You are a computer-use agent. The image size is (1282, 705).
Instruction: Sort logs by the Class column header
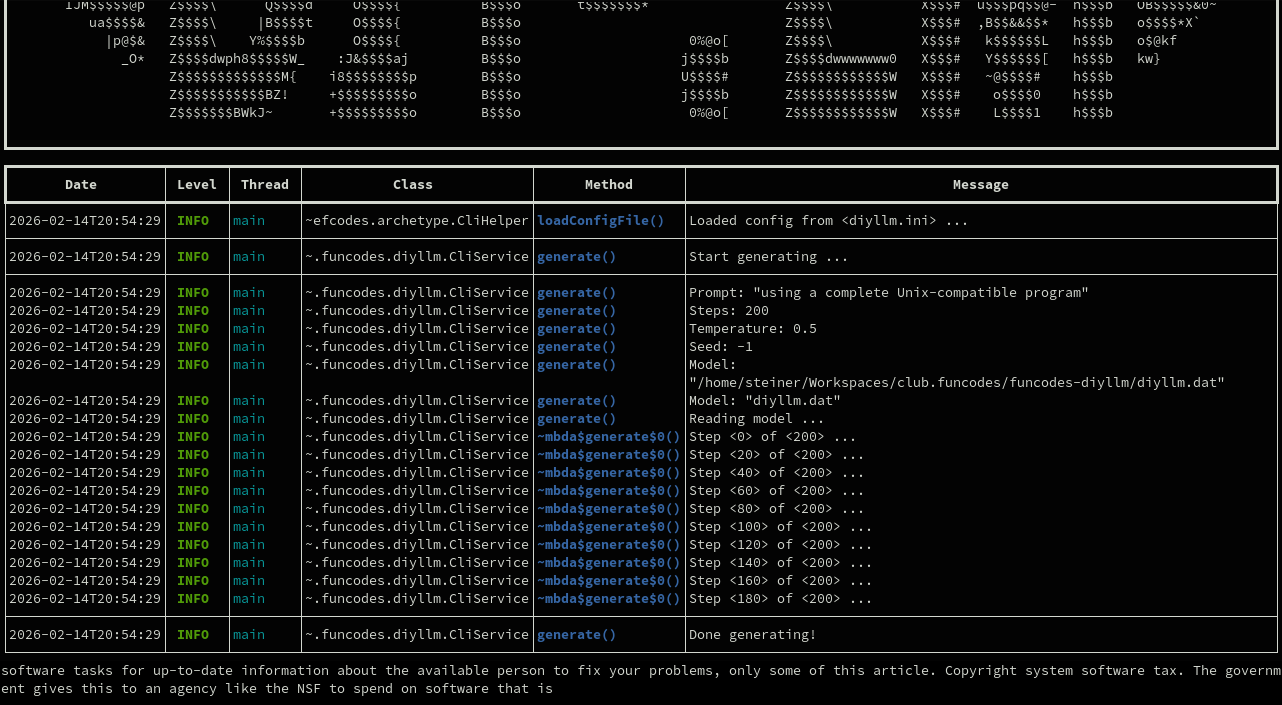pos(413,184)
